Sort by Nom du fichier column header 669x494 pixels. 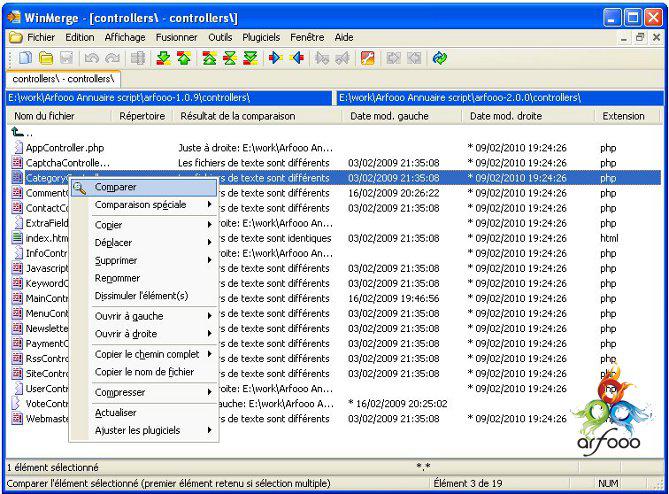click(x=59, y=116)
